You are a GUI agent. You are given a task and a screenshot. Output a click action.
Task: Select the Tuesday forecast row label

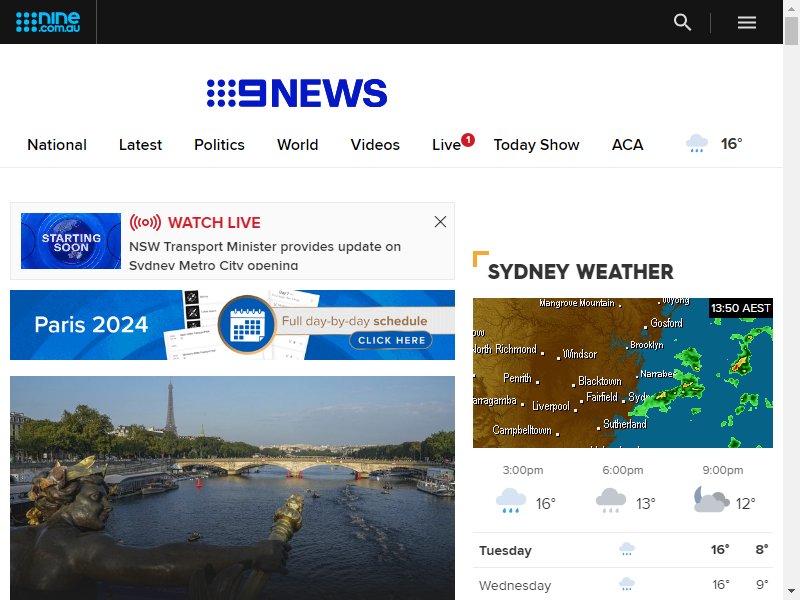[505, 551]
